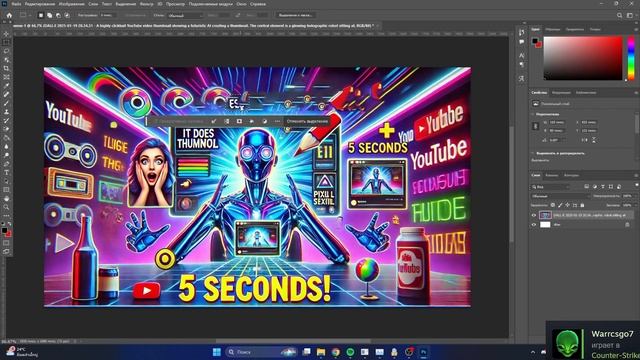Open the History panel icon in side dock
Screen dimensions: 640x360
[x=522, y=33]
